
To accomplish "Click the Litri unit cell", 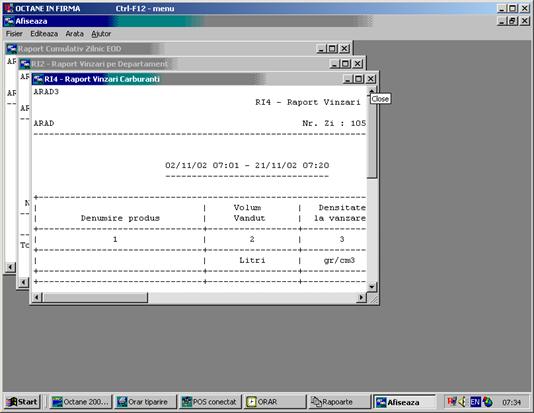I will (x=252, y=260).
